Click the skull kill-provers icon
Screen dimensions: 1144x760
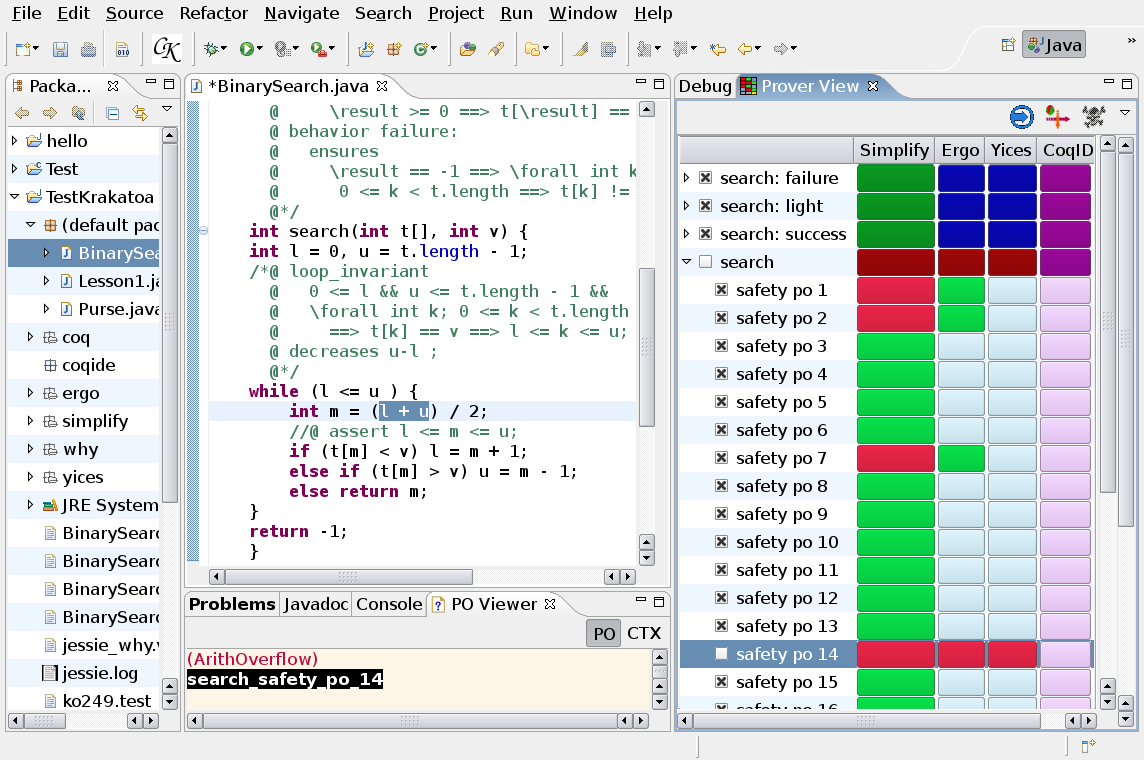pos(1093,117)
